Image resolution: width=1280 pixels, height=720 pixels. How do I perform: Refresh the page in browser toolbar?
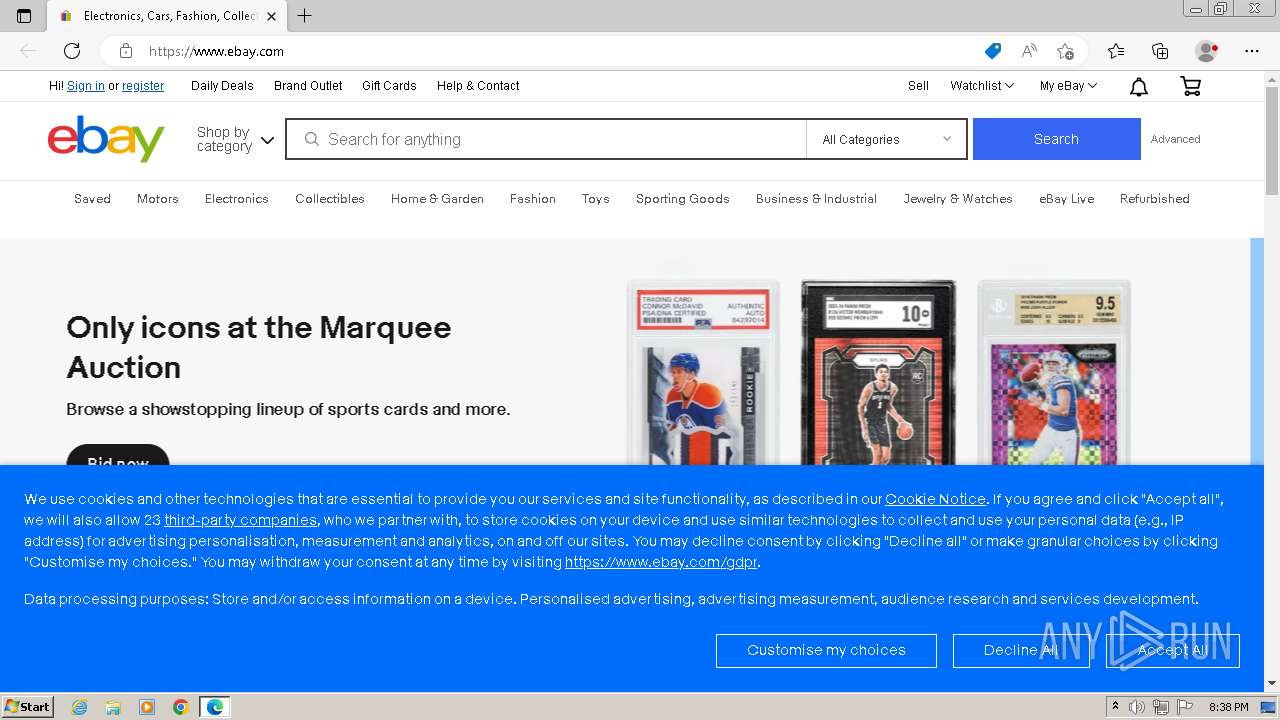pyautogui.click(x=72, y=51)
